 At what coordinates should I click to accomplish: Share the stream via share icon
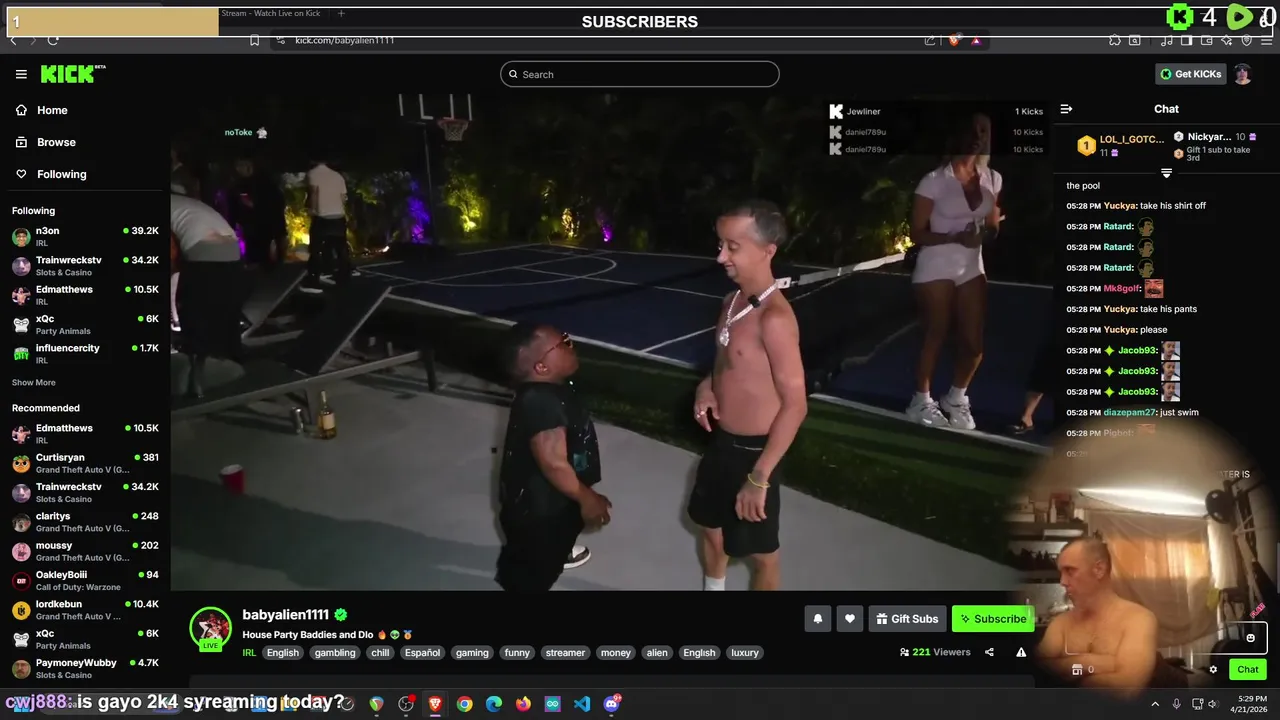(x=989, y=652)
